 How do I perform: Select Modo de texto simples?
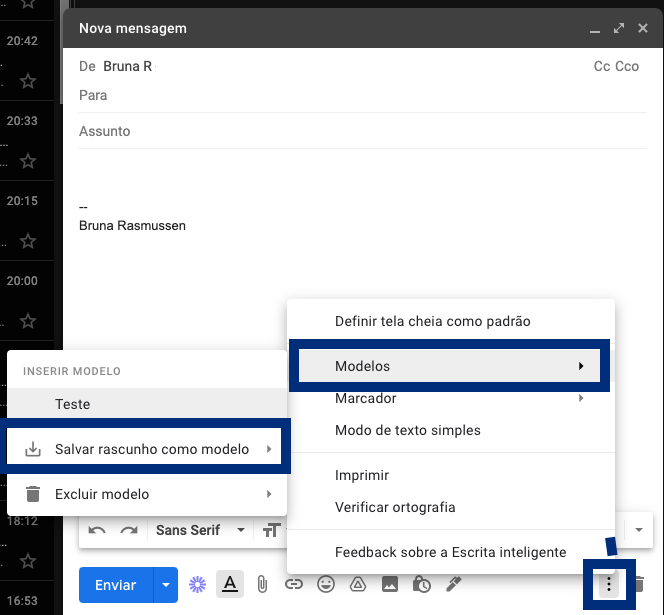[451, 430]
